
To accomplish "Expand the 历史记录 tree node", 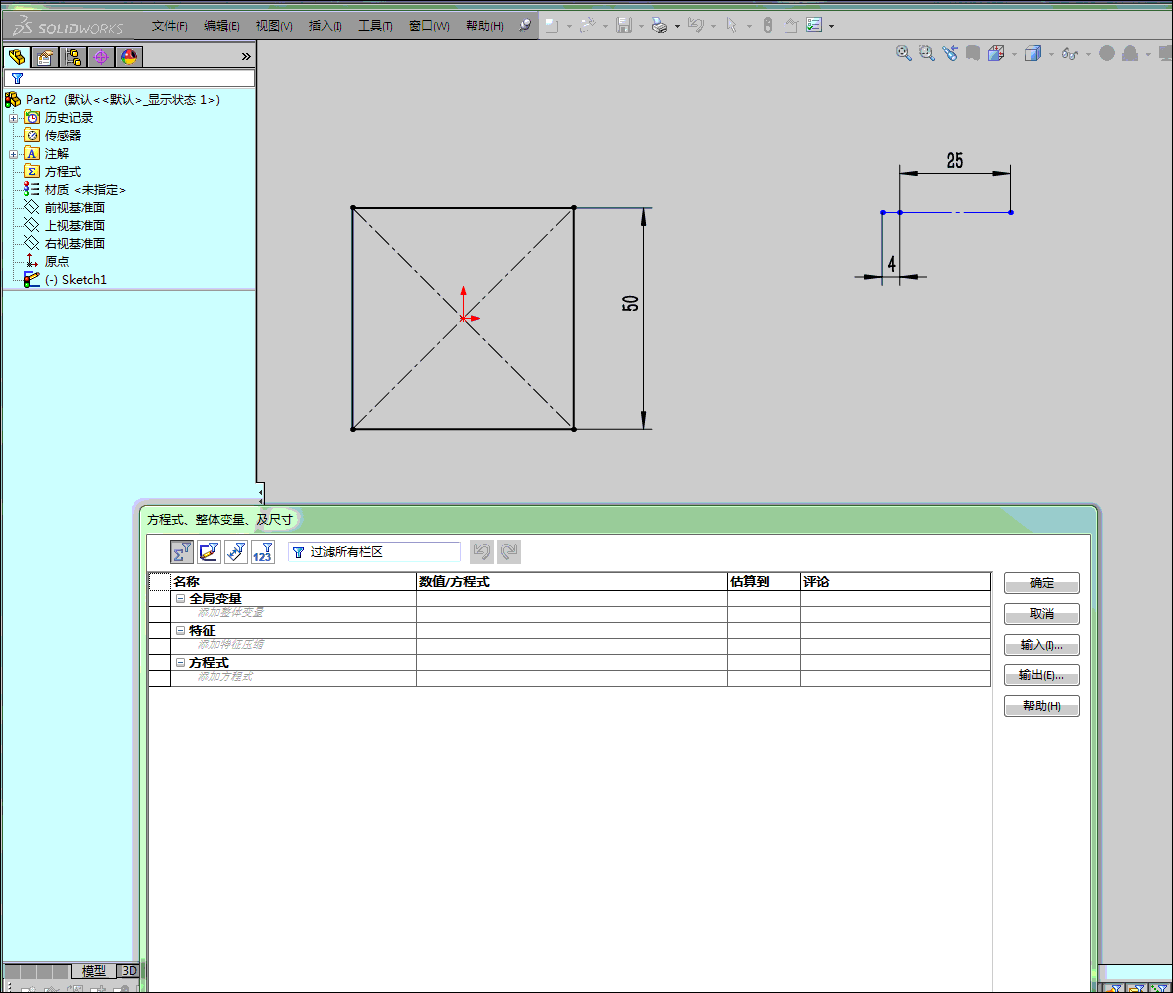I will [13, 118].
